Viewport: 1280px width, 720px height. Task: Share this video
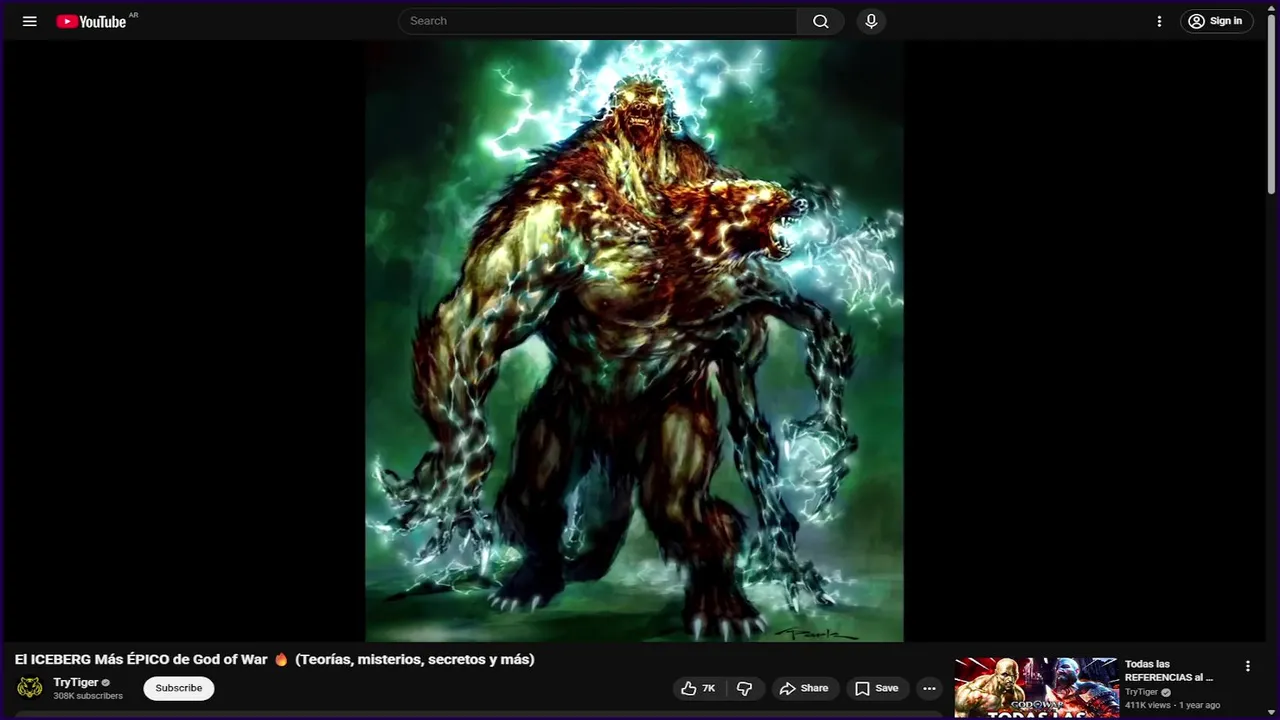pyautogui.click(x=804, y=688)
